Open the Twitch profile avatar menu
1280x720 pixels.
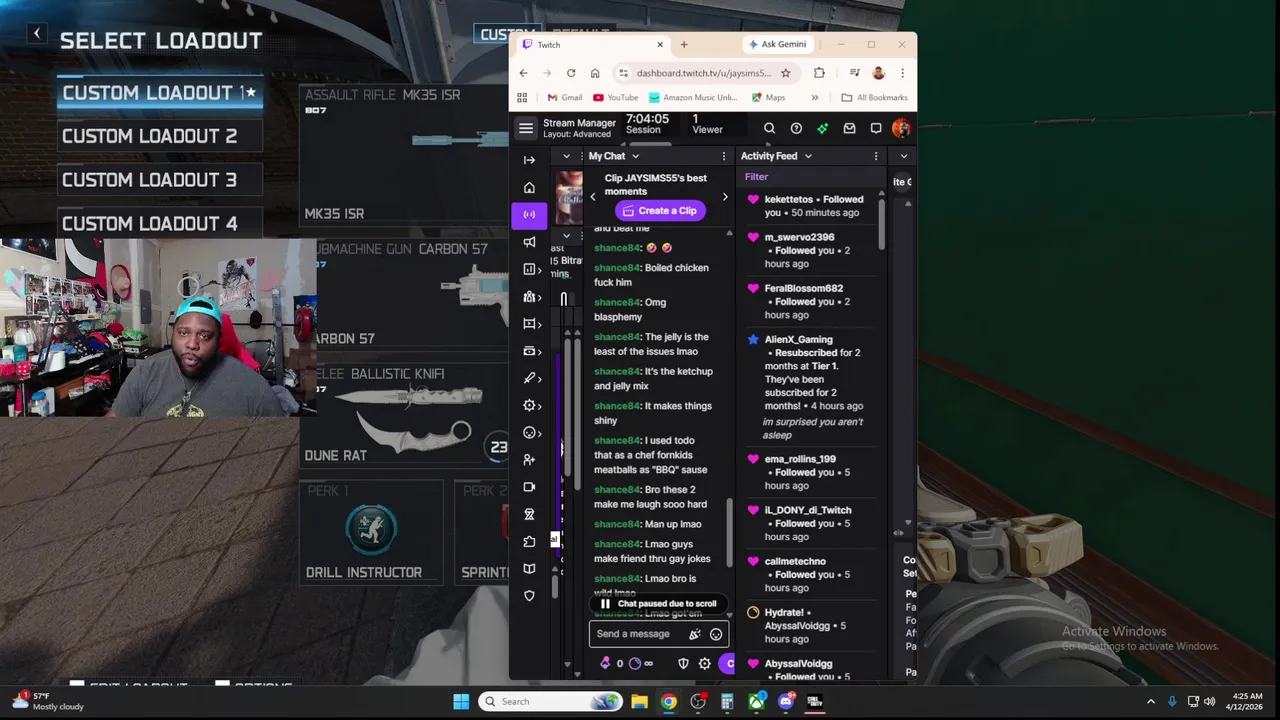coord(901,128)
